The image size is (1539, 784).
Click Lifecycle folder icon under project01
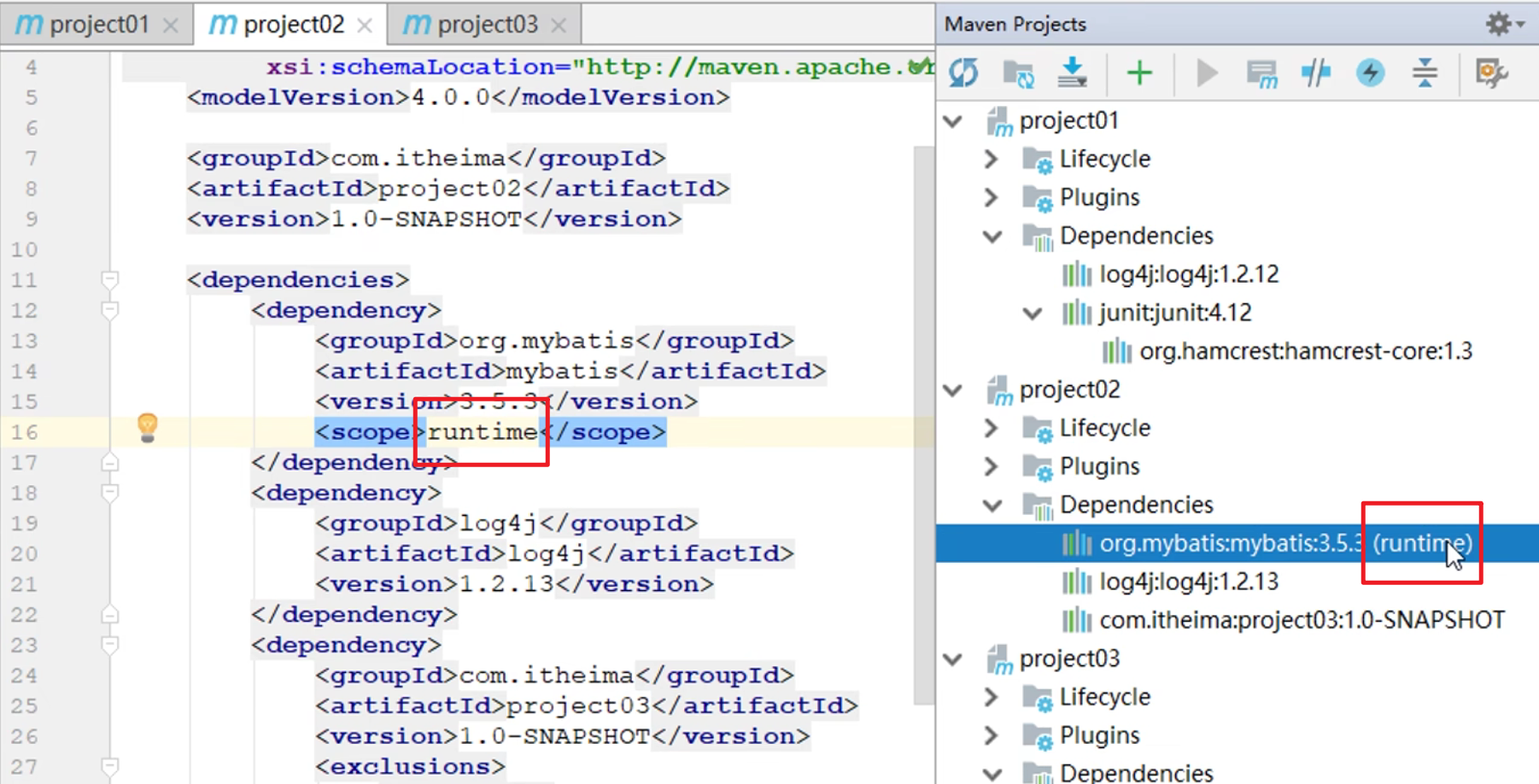coord(1038,160)
